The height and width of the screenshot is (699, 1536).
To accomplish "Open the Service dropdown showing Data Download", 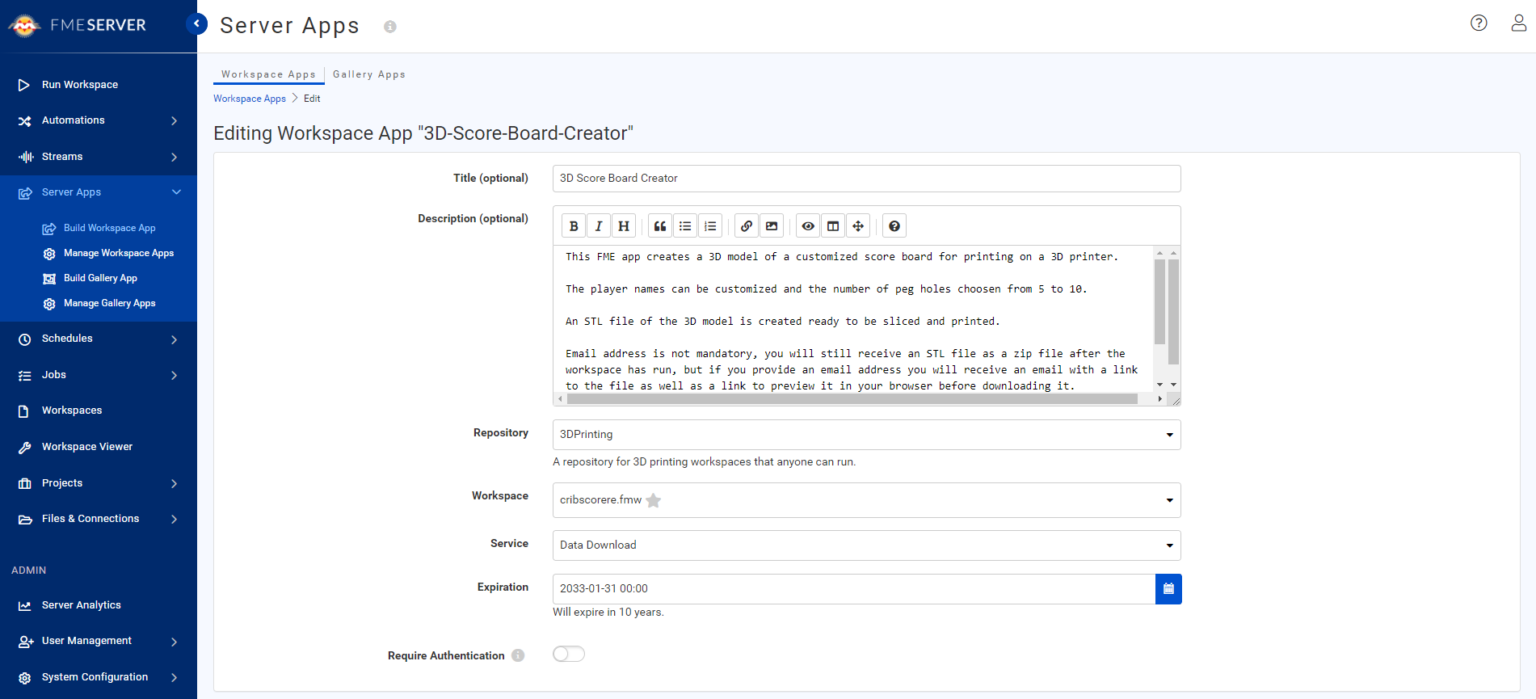I will [866, 545].
